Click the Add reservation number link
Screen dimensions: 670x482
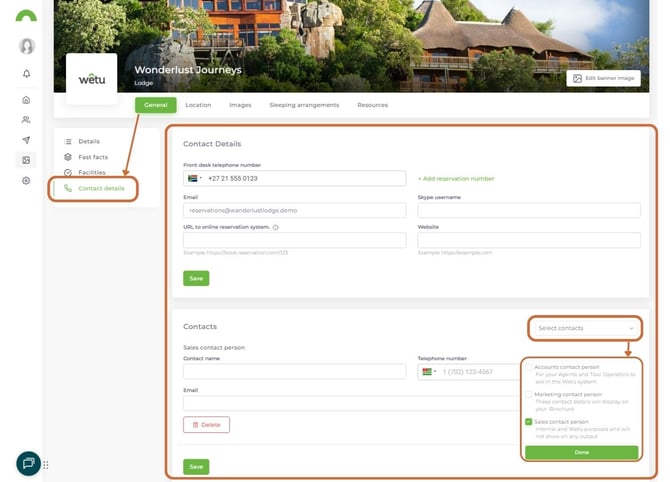click(456, 178)
